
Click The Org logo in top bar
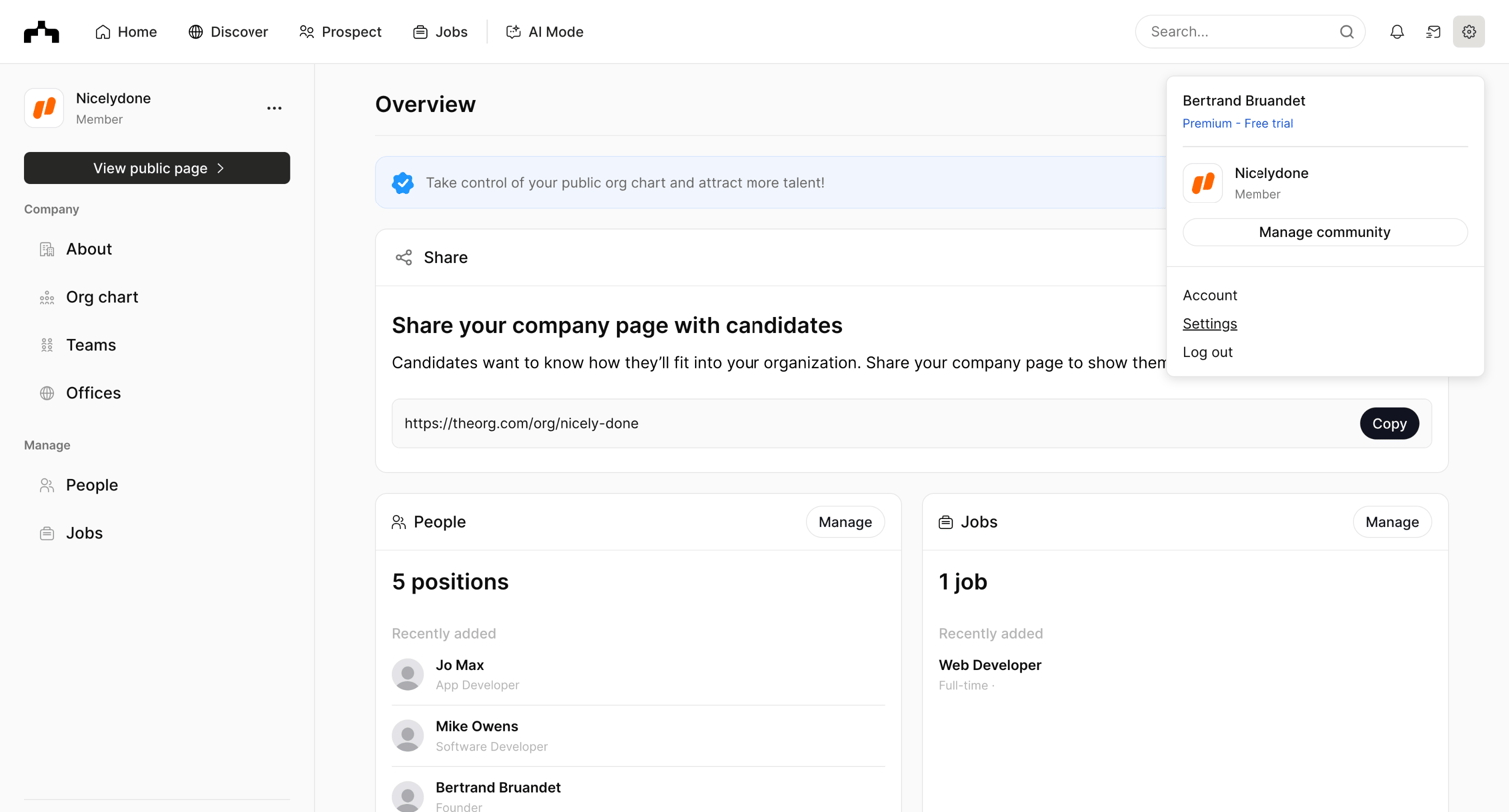[x=41, y=32]
